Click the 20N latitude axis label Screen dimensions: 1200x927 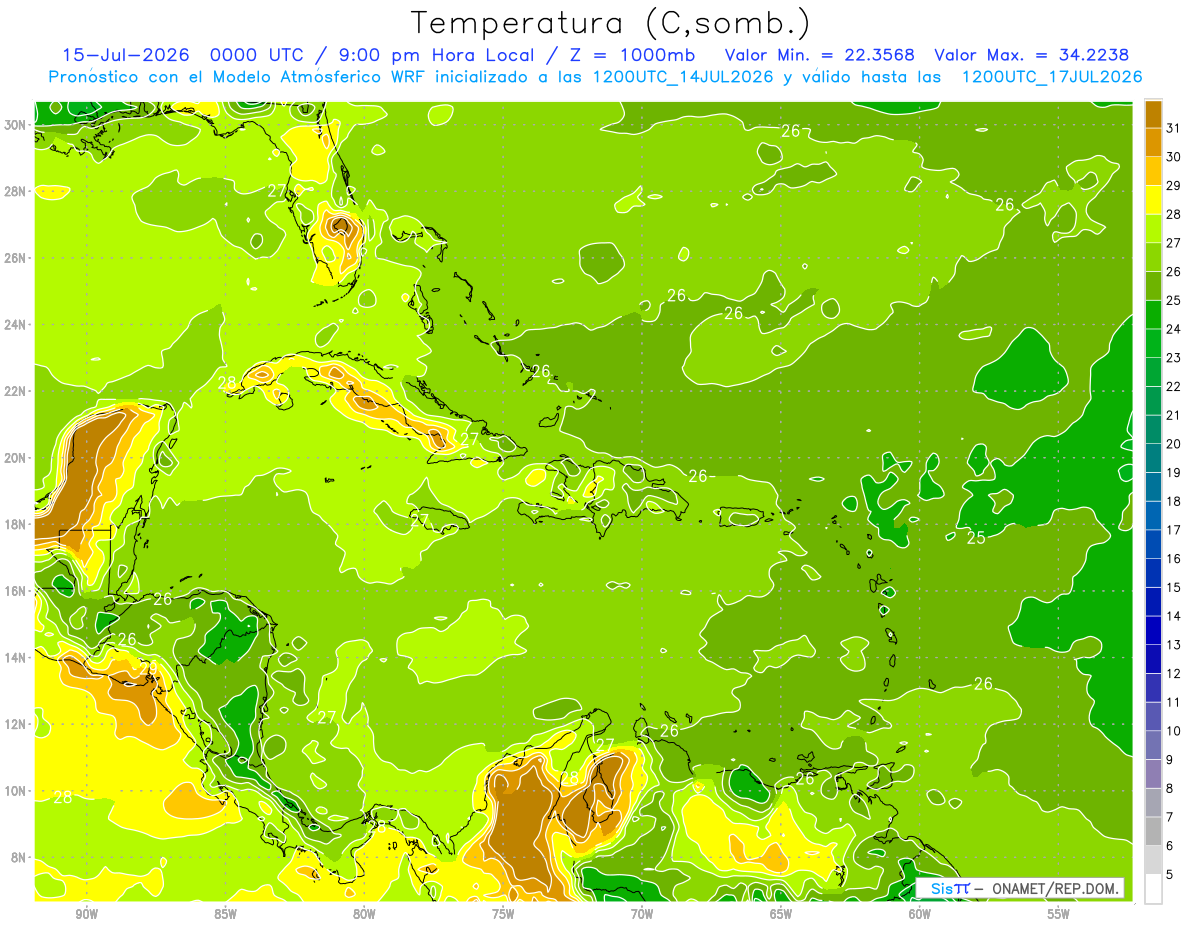coord(17,457)
